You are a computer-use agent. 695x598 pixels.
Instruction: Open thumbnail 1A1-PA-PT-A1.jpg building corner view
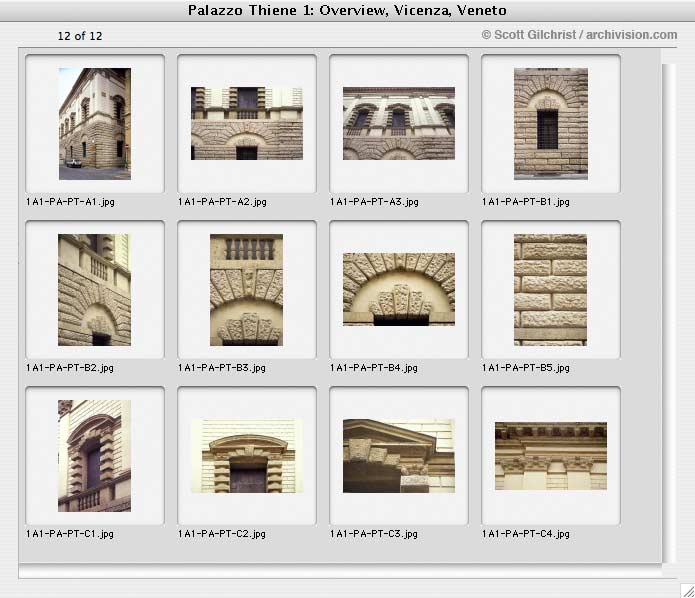[x=95, y=124]
